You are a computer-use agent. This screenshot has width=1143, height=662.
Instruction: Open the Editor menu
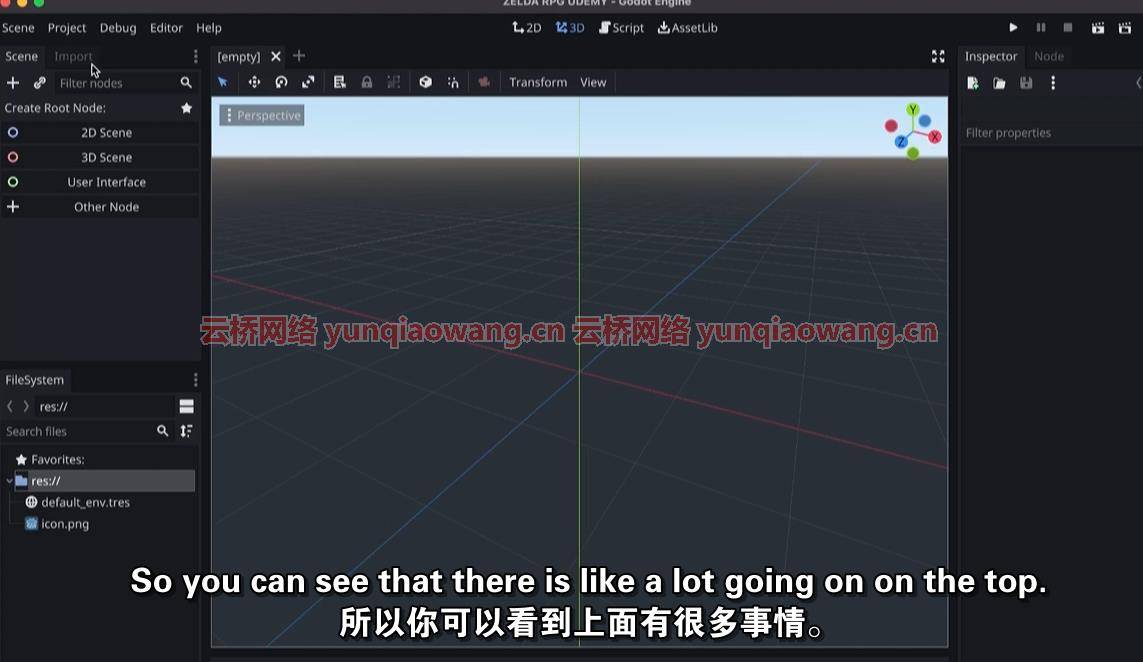click(166, 28)
